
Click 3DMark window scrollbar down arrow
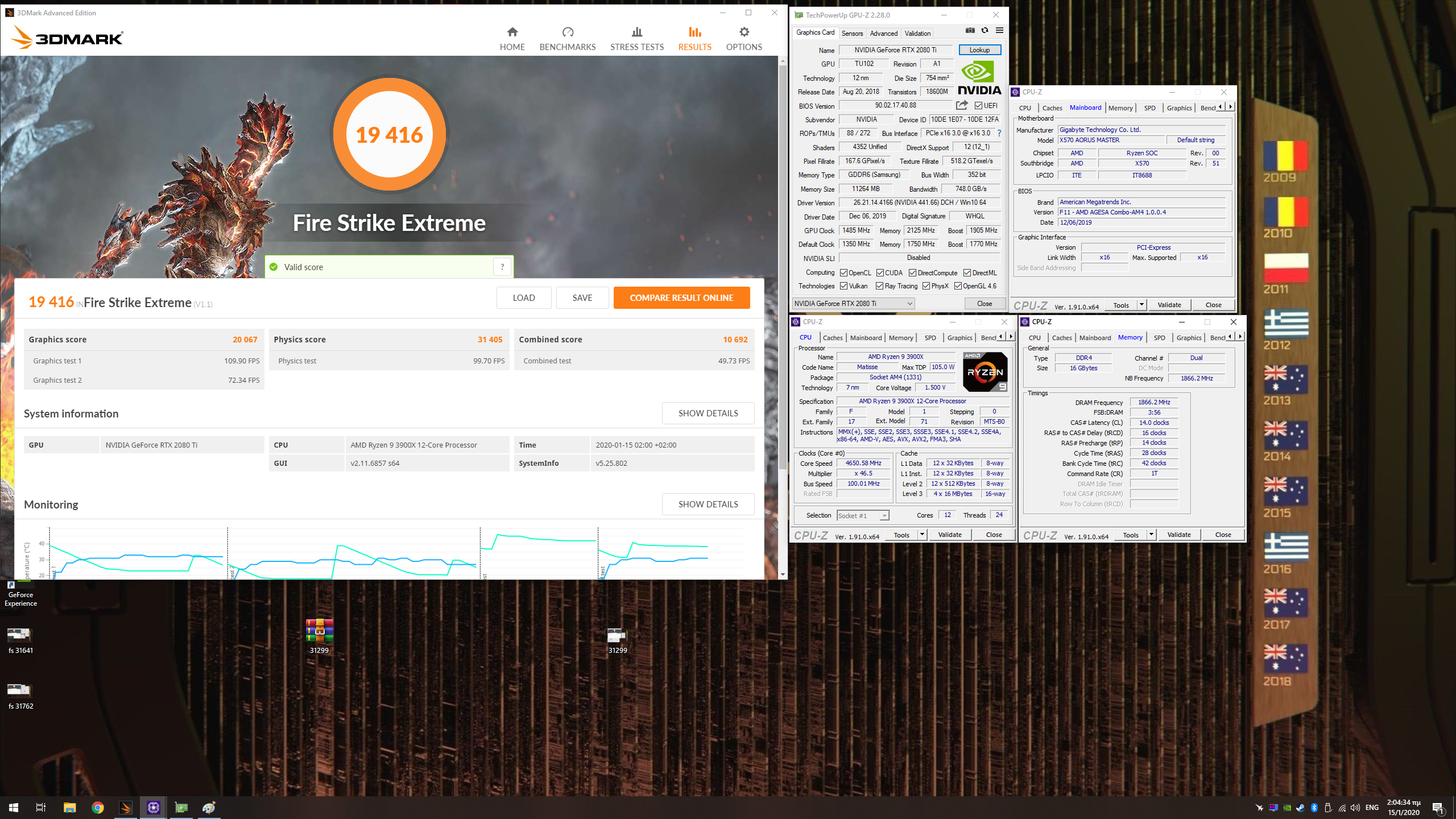[783, 574]
